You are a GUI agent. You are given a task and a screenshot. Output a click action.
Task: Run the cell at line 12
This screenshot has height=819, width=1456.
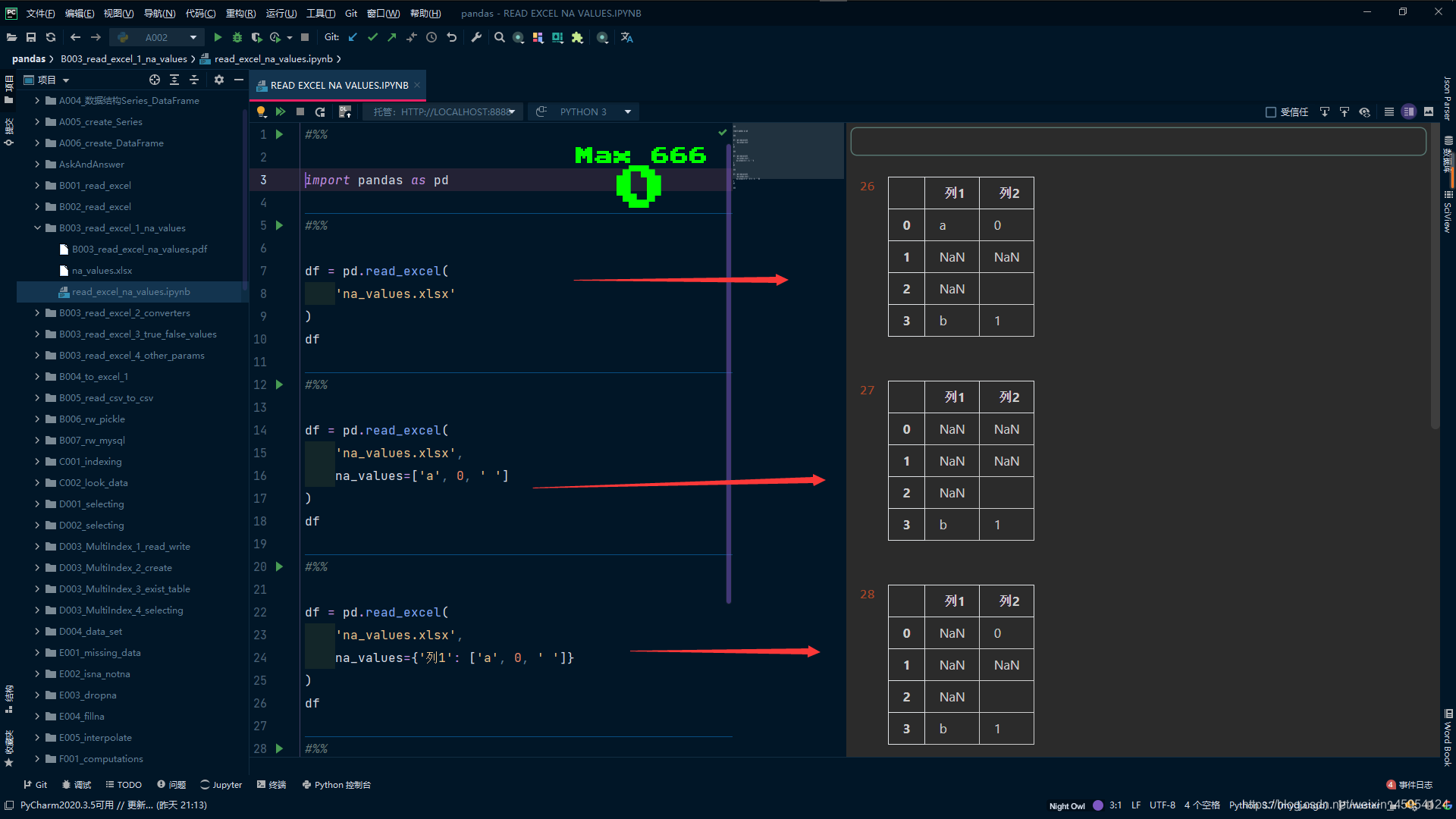(279, 384)
